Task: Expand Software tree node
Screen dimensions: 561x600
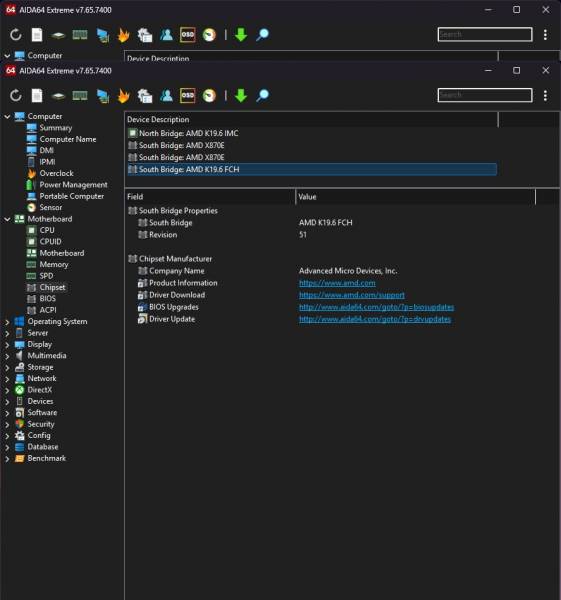Action: [x=7, y=413]
